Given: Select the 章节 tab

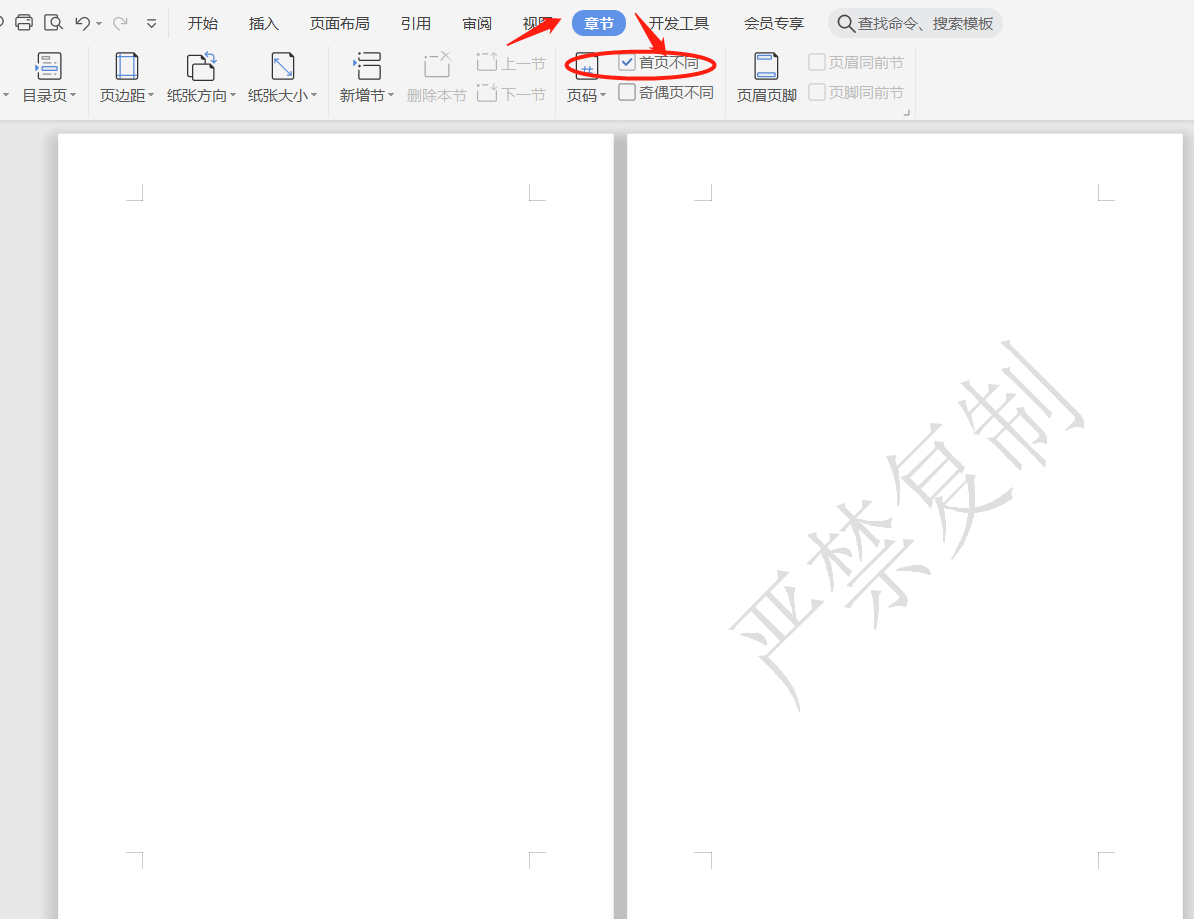Looking at the screenshot, I should 599,24.
